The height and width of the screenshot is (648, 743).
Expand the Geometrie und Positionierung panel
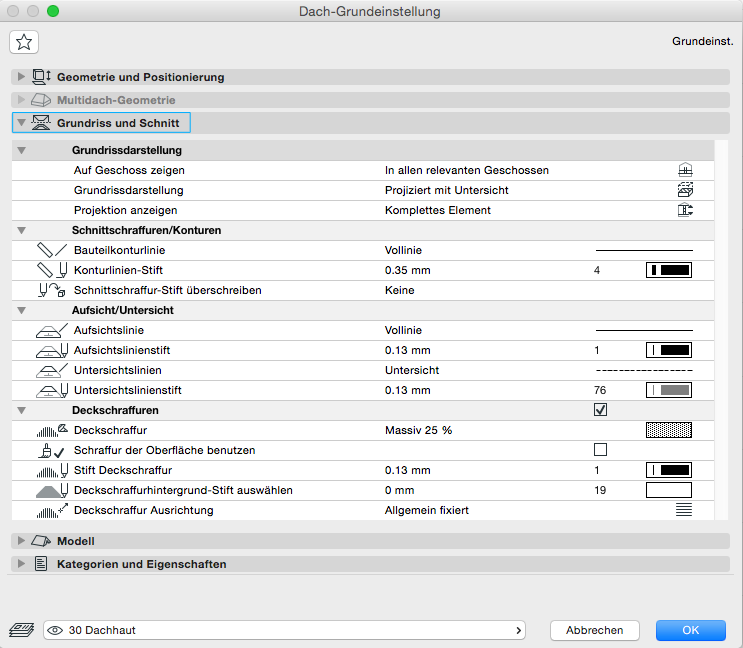click(x=22, y=77)
